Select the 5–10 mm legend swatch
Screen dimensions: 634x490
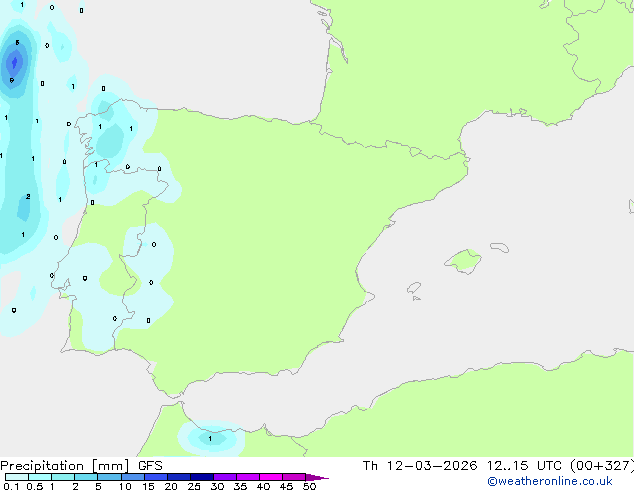109,477
